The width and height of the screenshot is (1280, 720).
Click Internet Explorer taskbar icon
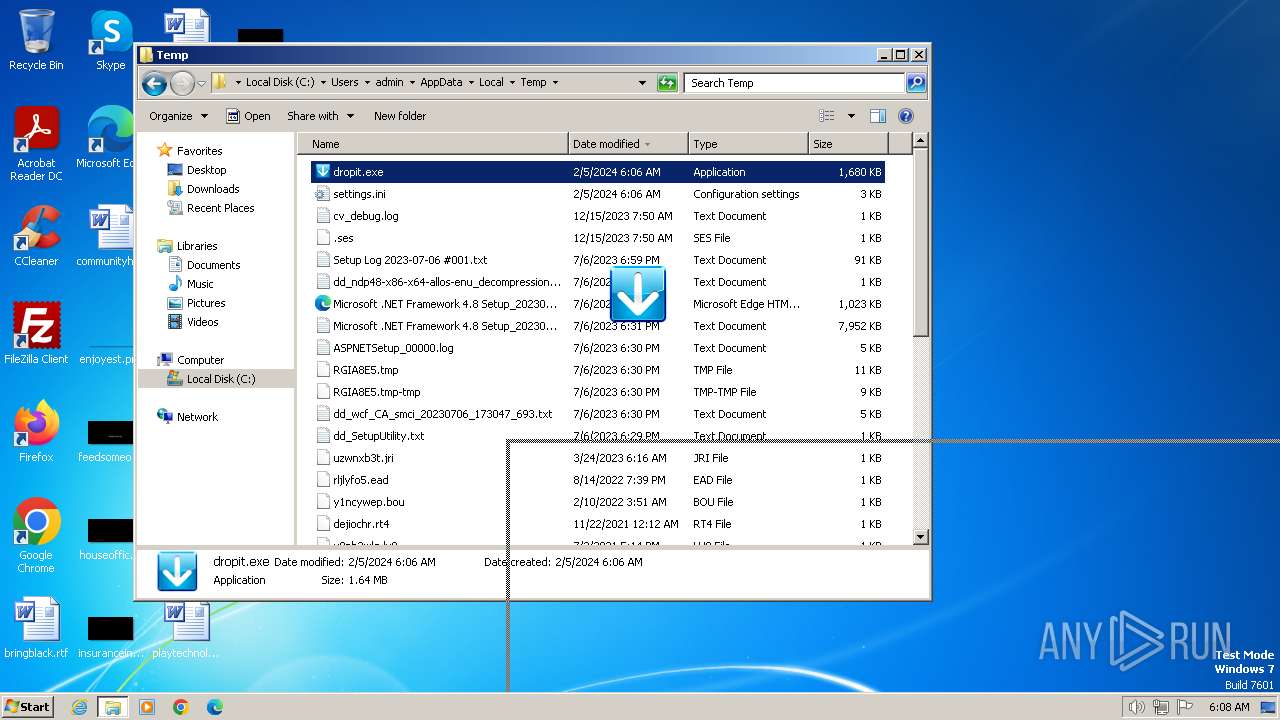[x=79, y=707]
